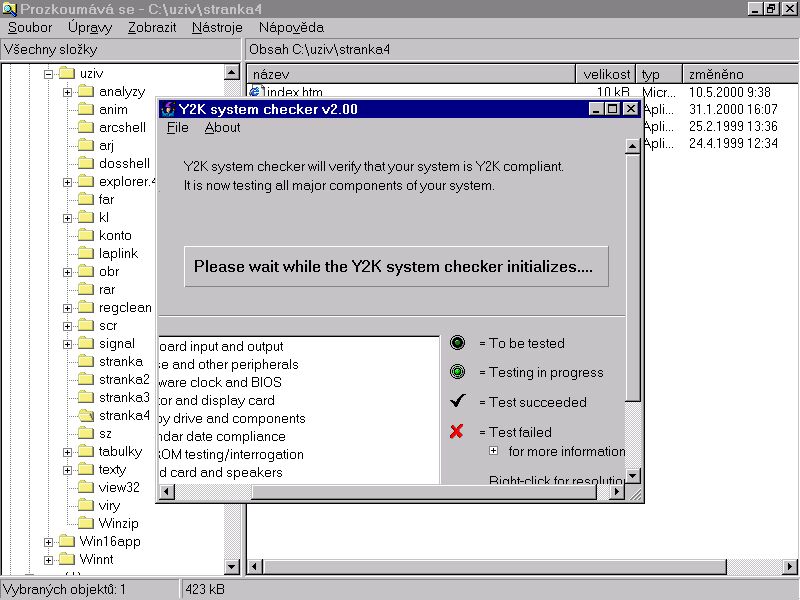Click the Testing in progress green indicator
The image size is (800, 600).
pyautogui.click(x=457, y=372)
